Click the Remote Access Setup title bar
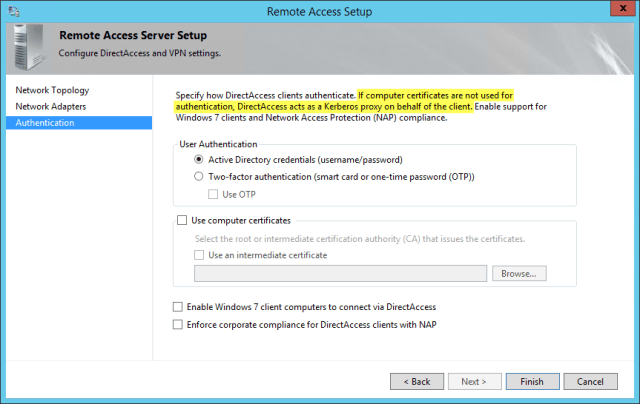Image resolution: width=640 pixels, height=404 pixels. tap(320, 11)
